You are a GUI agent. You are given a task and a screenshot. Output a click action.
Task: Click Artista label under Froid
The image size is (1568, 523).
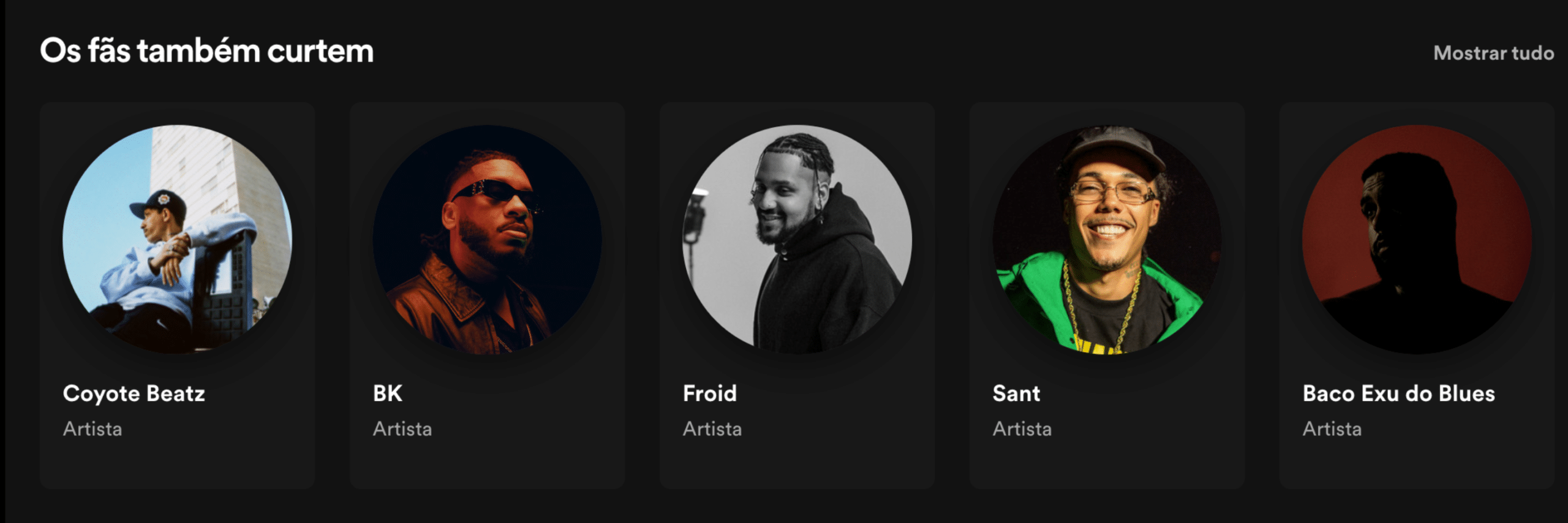tap(712, 429)
